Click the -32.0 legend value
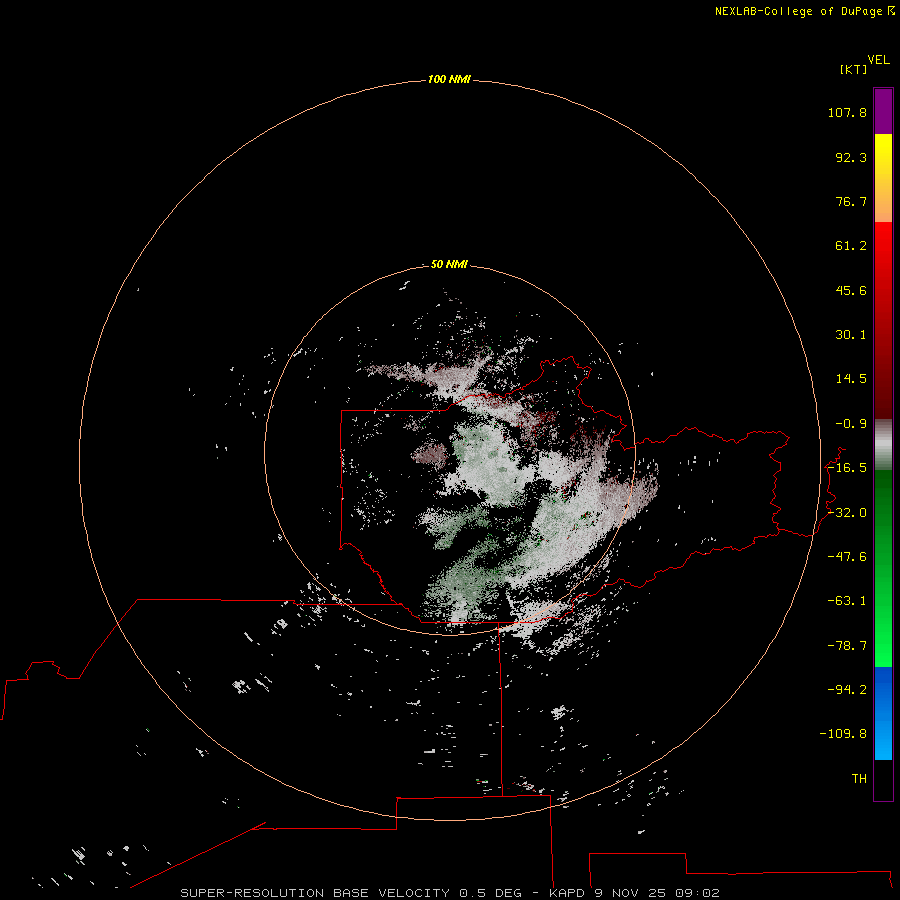Screen dimensions: 900x900 pos(847,513)
